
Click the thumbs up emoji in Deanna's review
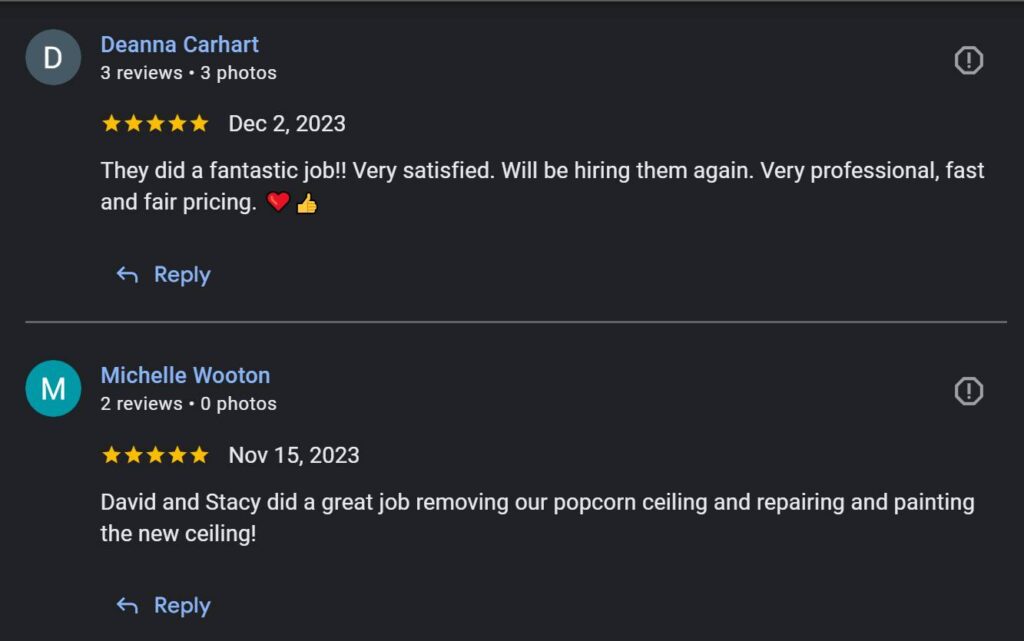[x=307, y=203]
